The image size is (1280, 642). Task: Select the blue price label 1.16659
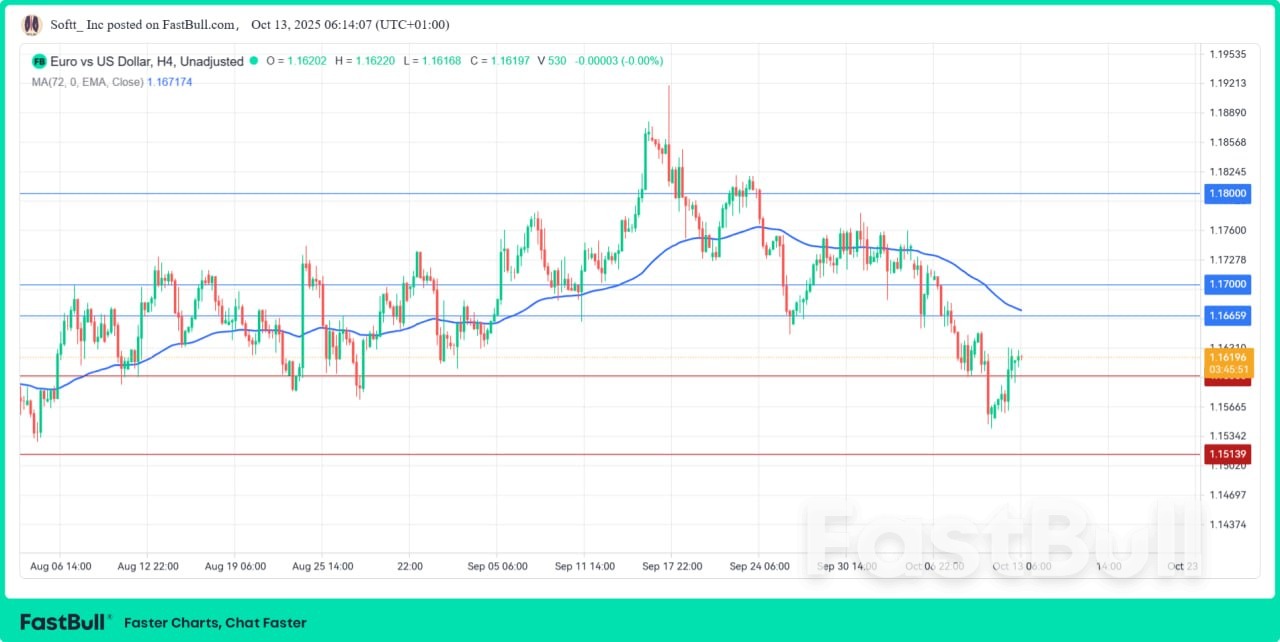1227,316
